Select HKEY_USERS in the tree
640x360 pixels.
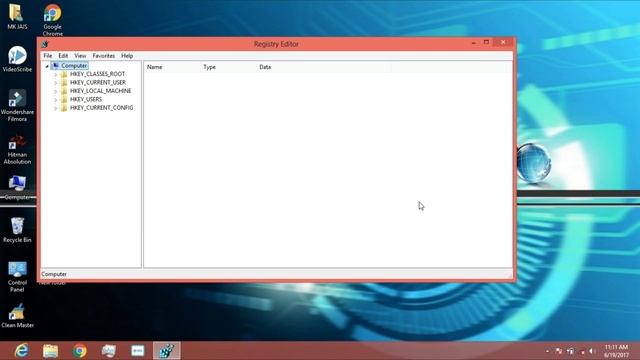(x=86, y=99)
